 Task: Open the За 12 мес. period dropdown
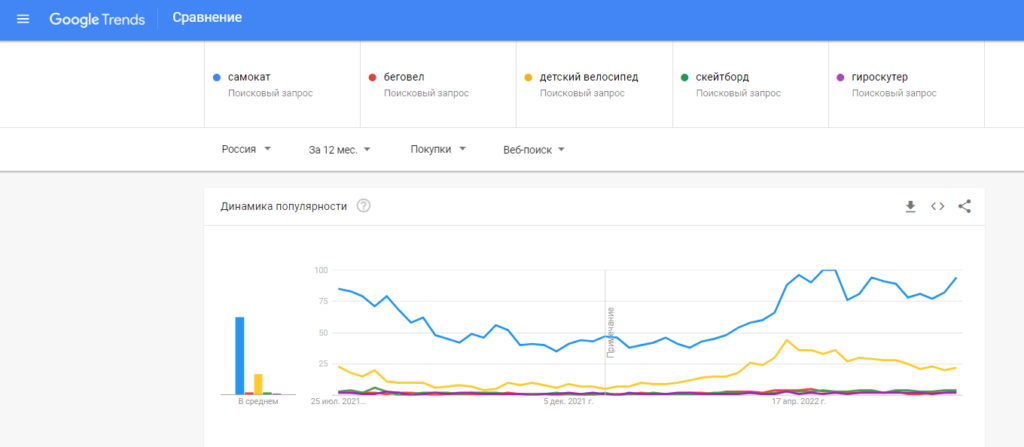click(x=340, y=149)
